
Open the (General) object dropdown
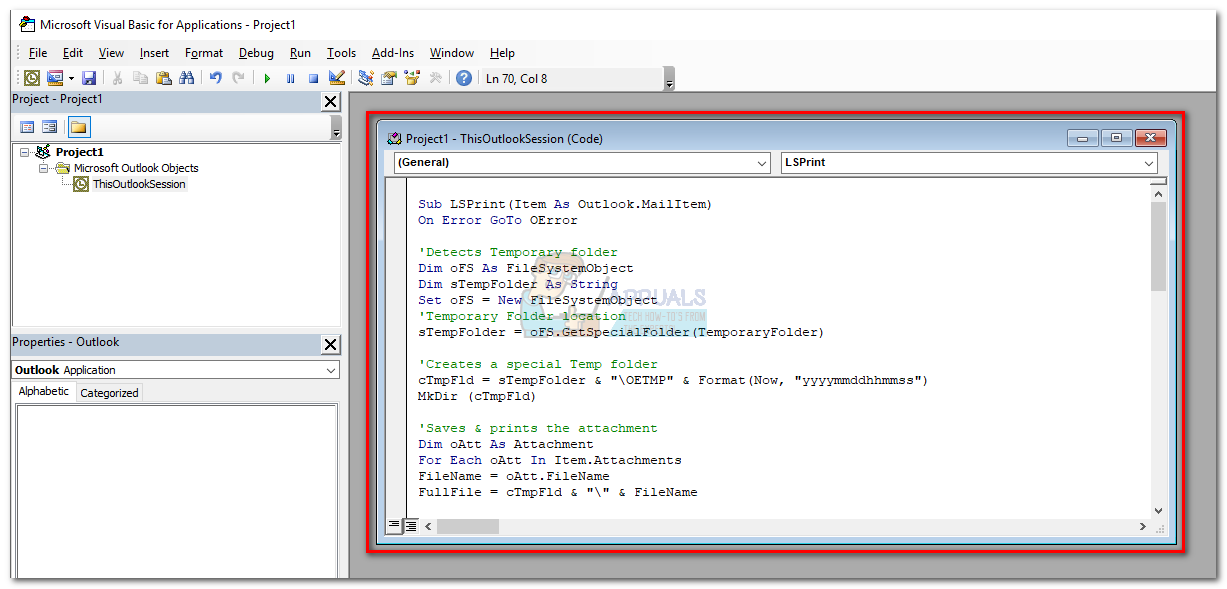[x=581, y=162]
